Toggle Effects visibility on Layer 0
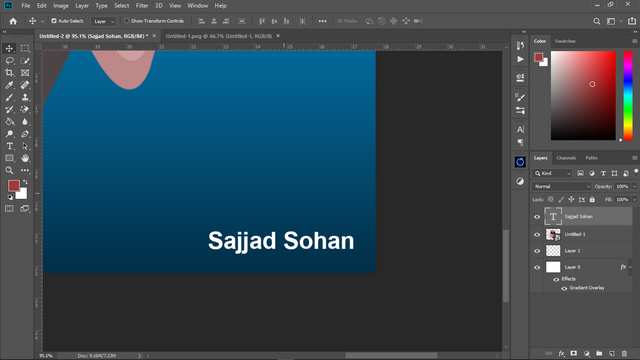The image size is (640, 360). pyautogui.click(x=556, y=280)
